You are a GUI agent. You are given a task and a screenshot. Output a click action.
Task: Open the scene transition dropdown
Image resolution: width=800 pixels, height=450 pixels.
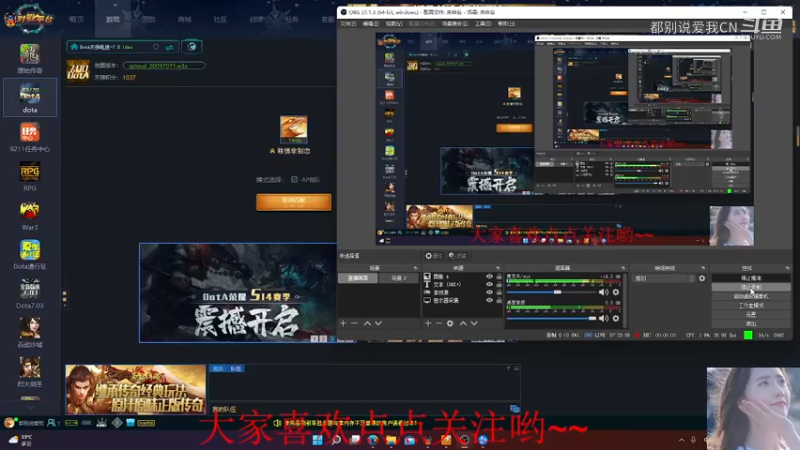coord(664,279)
